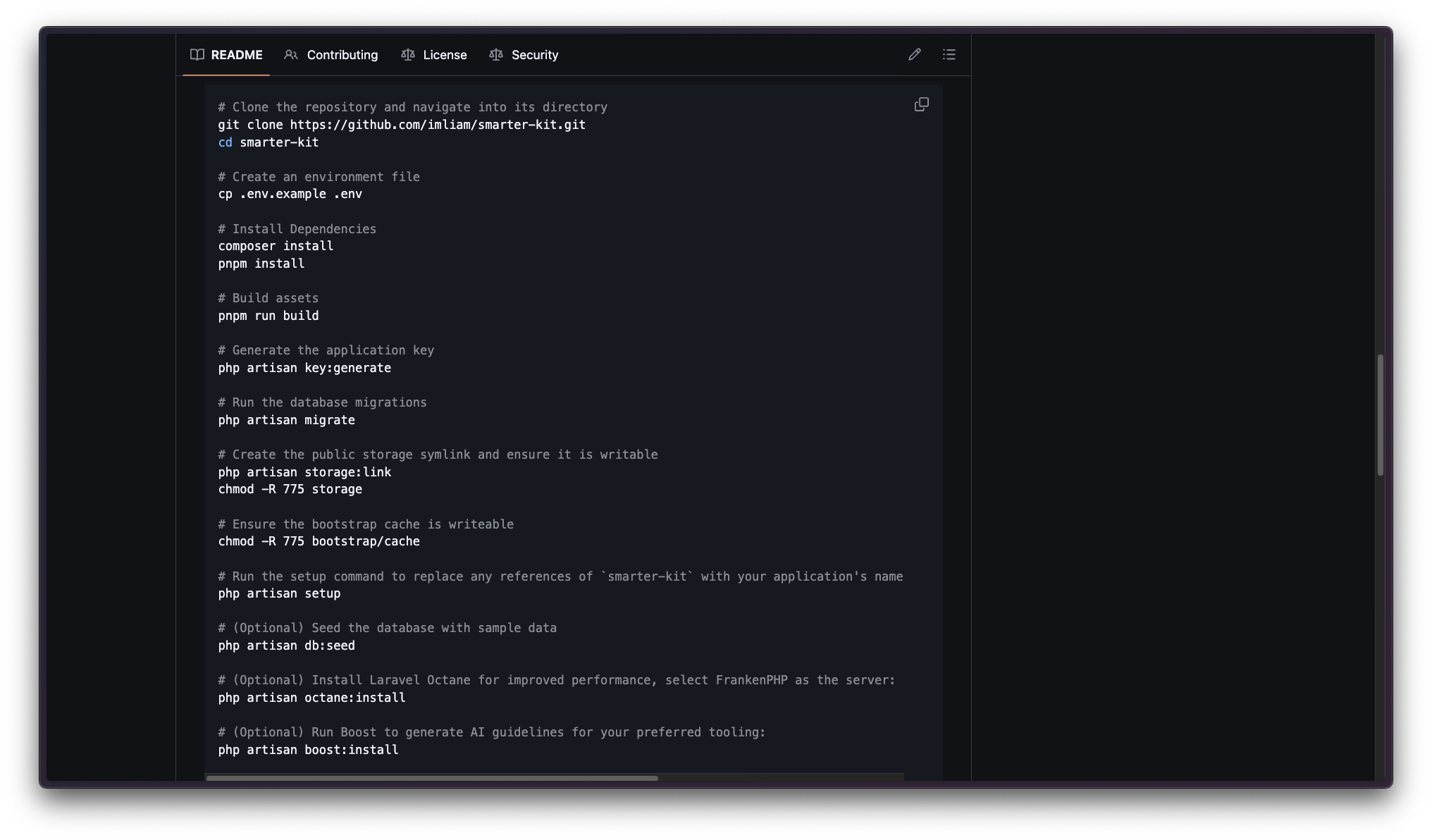Click 'php artisan storage:link' line
This screenshot has height=840, width=1432.
click(304, 472)
